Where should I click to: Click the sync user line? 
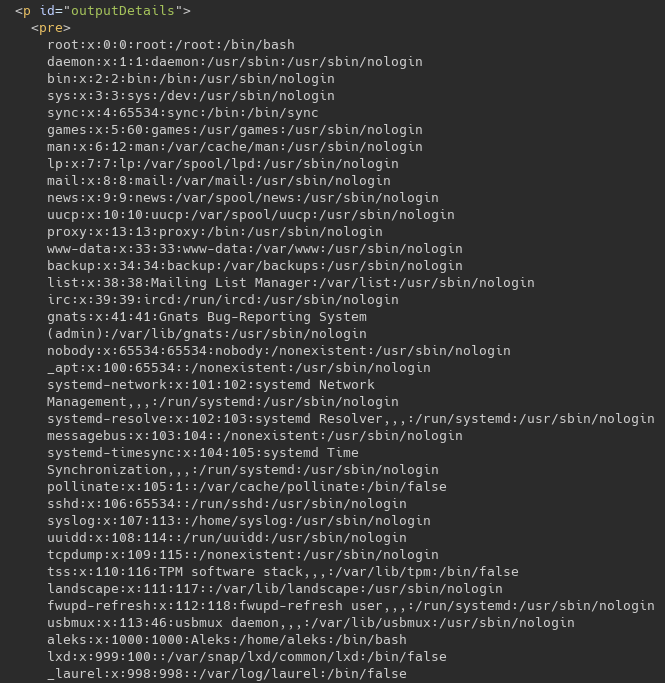coord(182,113)
